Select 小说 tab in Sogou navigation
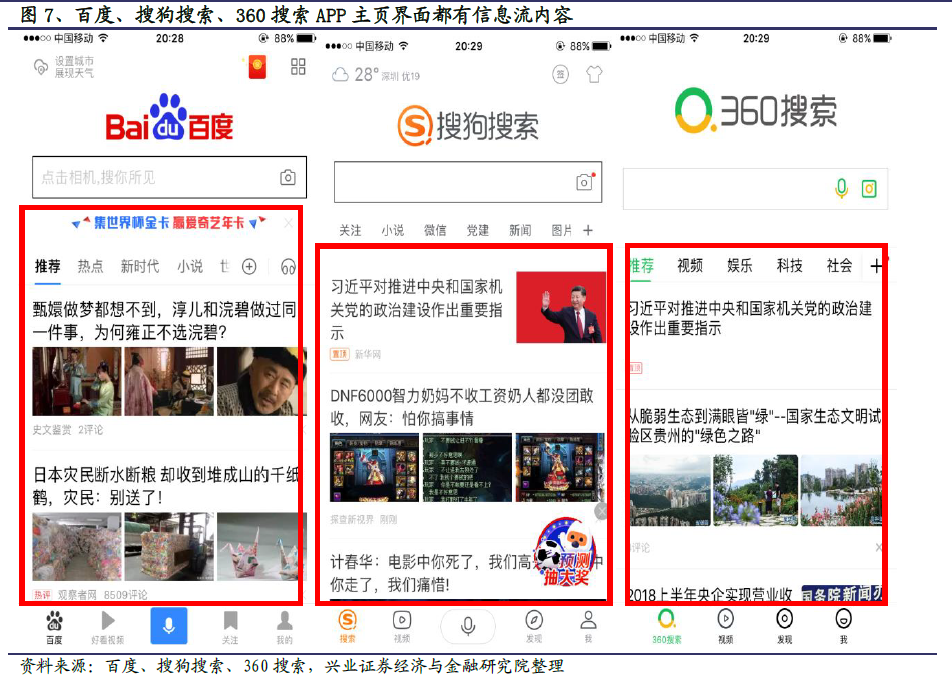952x682 pixels. (392, 230)
